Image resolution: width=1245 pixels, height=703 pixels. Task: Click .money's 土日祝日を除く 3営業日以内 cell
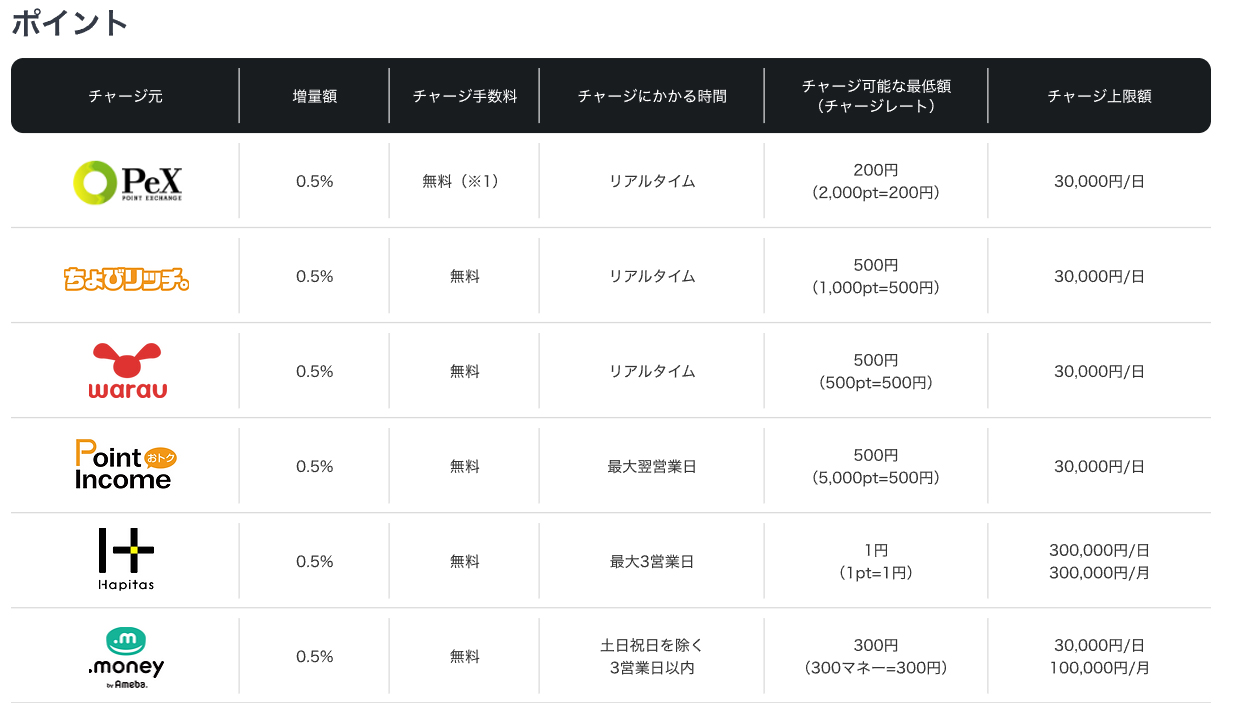[x=652, y=656]
